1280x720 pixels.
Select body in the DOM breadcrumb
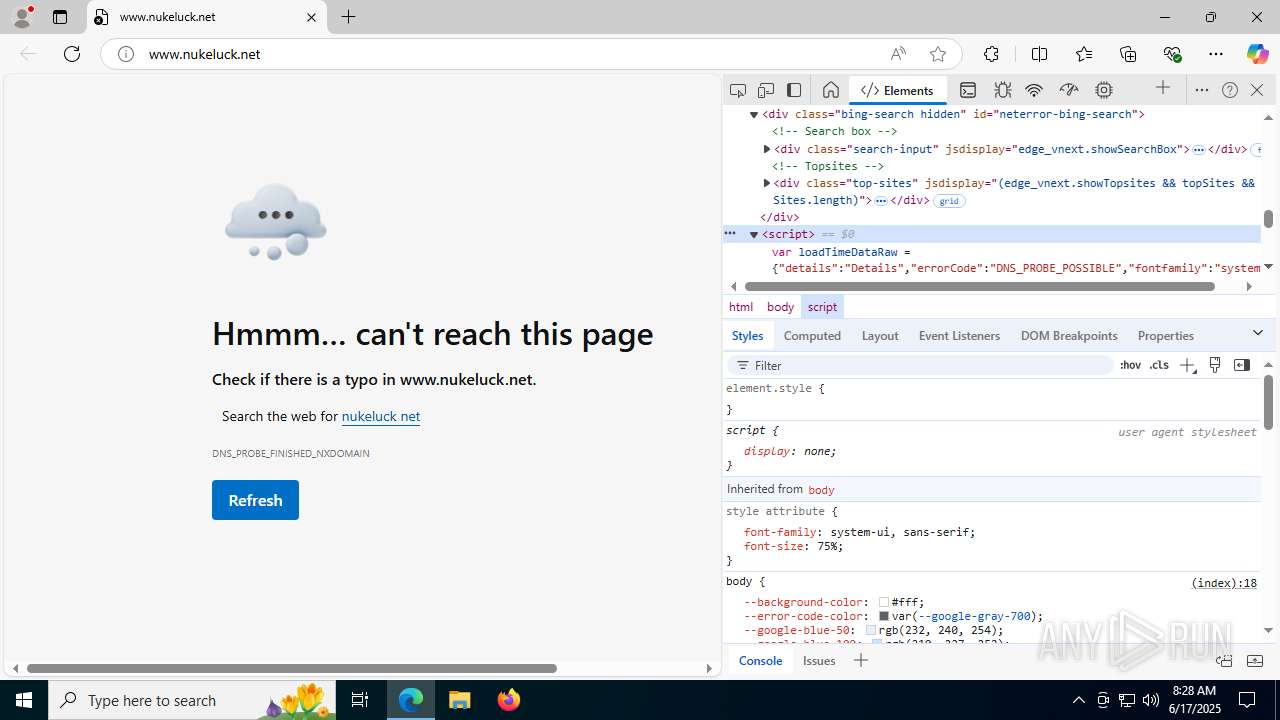coord(780,307)
